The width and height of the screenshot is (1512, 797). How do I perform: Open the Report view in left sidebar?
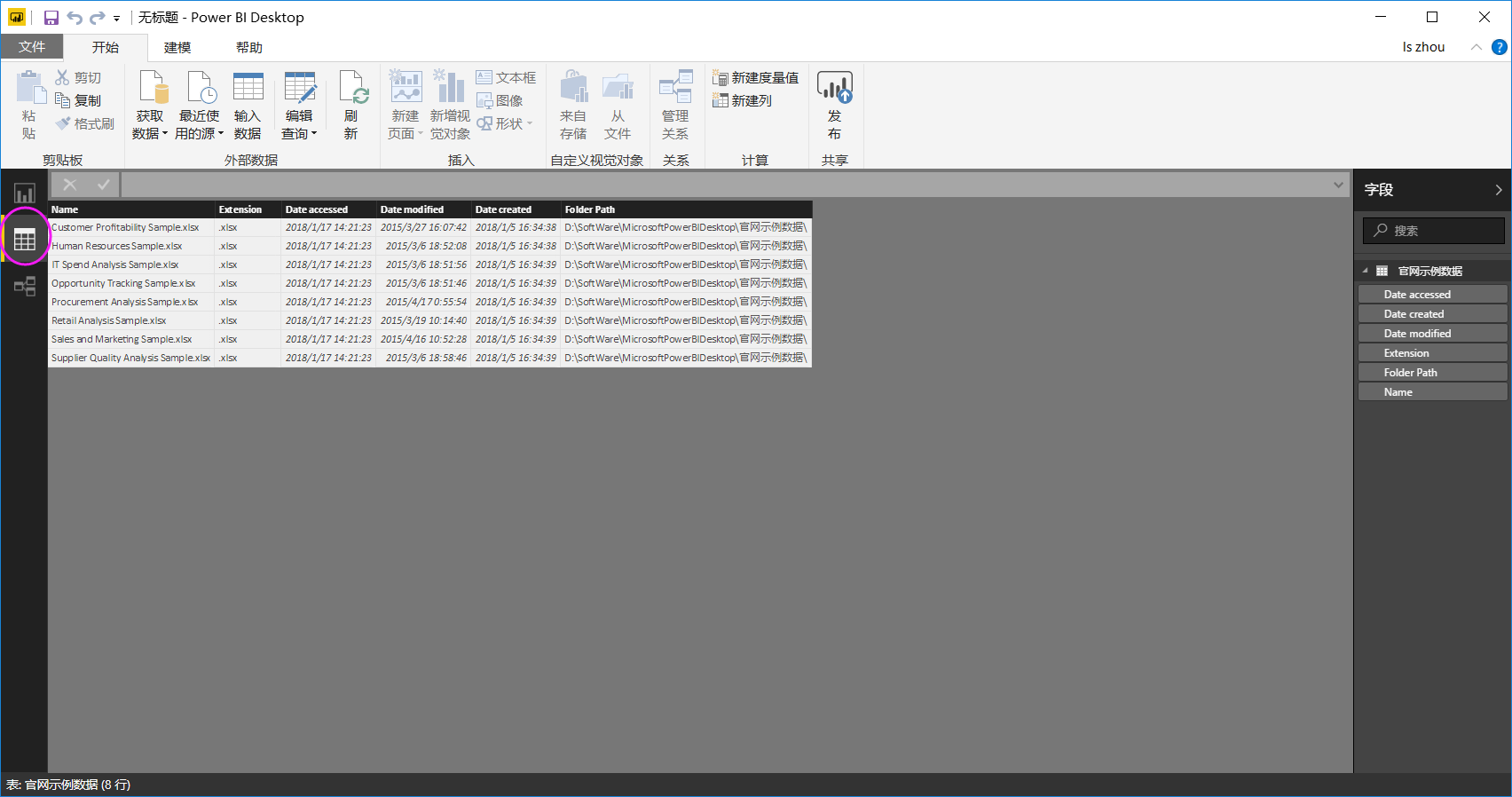[x=24, y=193]
